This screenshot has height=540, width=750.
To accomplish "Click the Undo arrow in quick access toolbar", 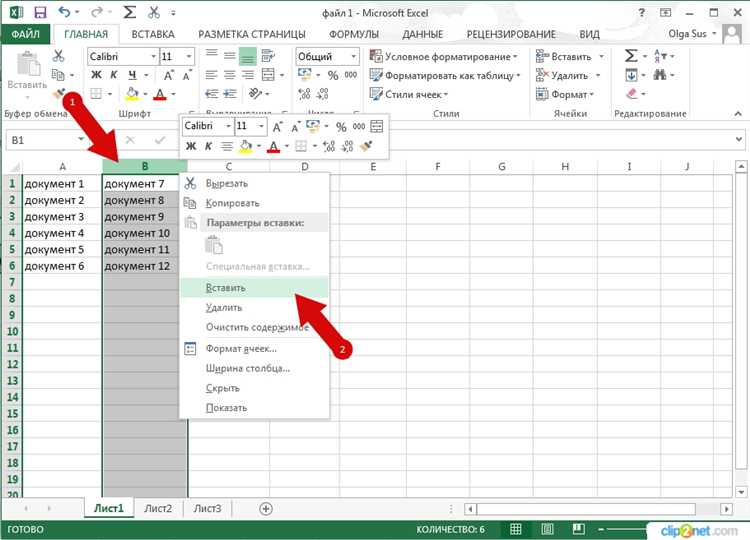I will (64, 12).
